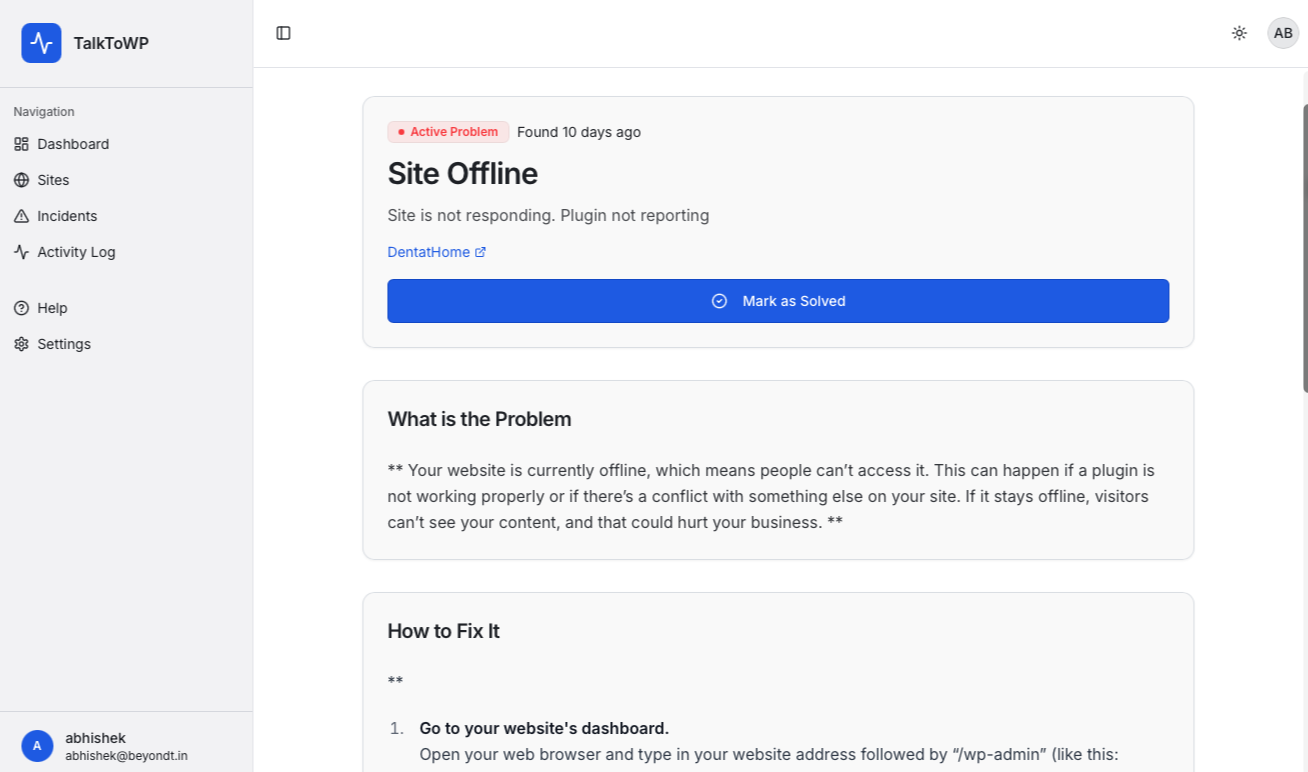Open the DentatHome site link
Screen dimensions: 1308x772
click(428, 251)
